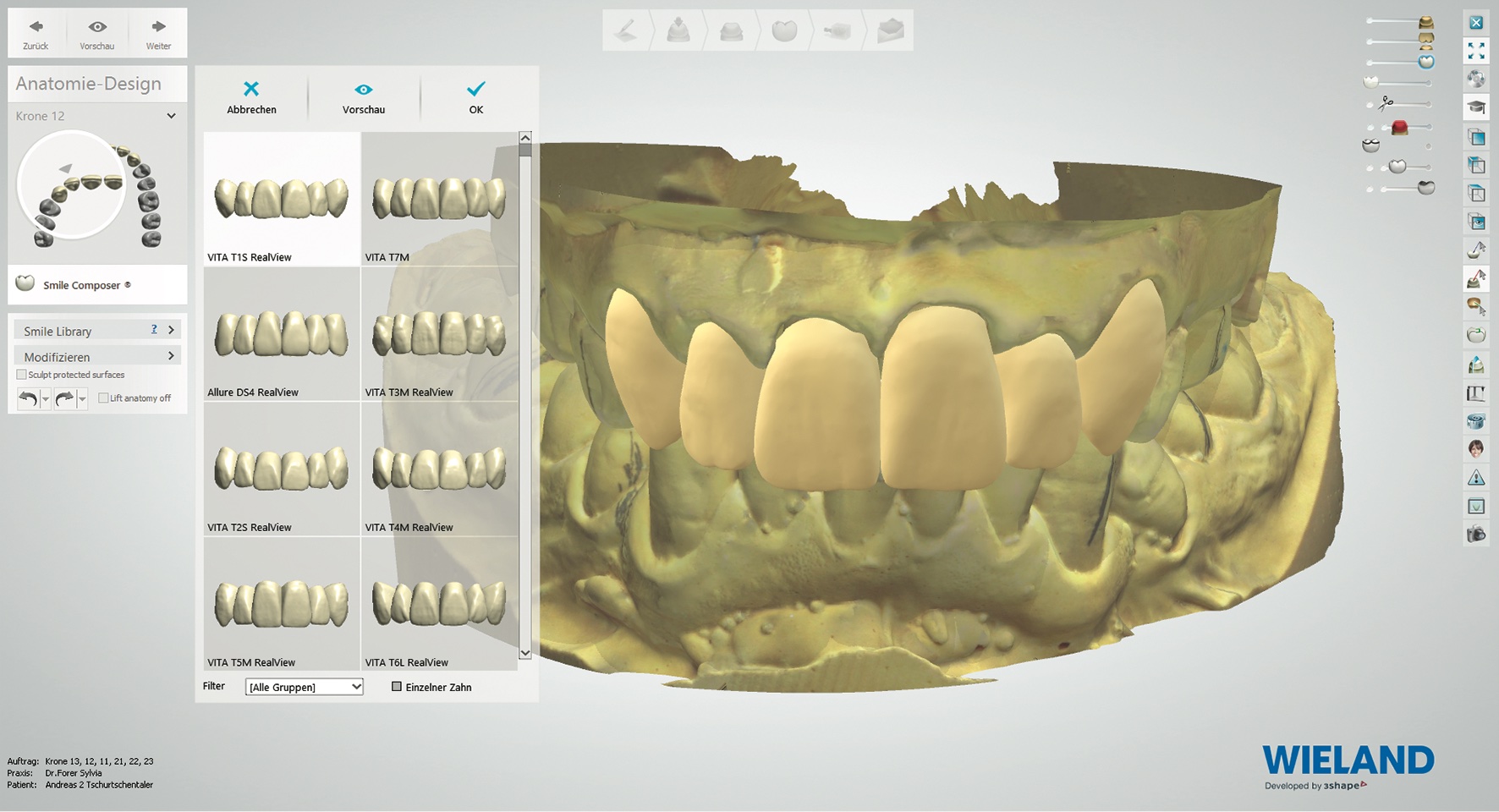Open the caliper 2D cross-section icon
Screen dimensions: 1499x812
[x=1476, y=393]
